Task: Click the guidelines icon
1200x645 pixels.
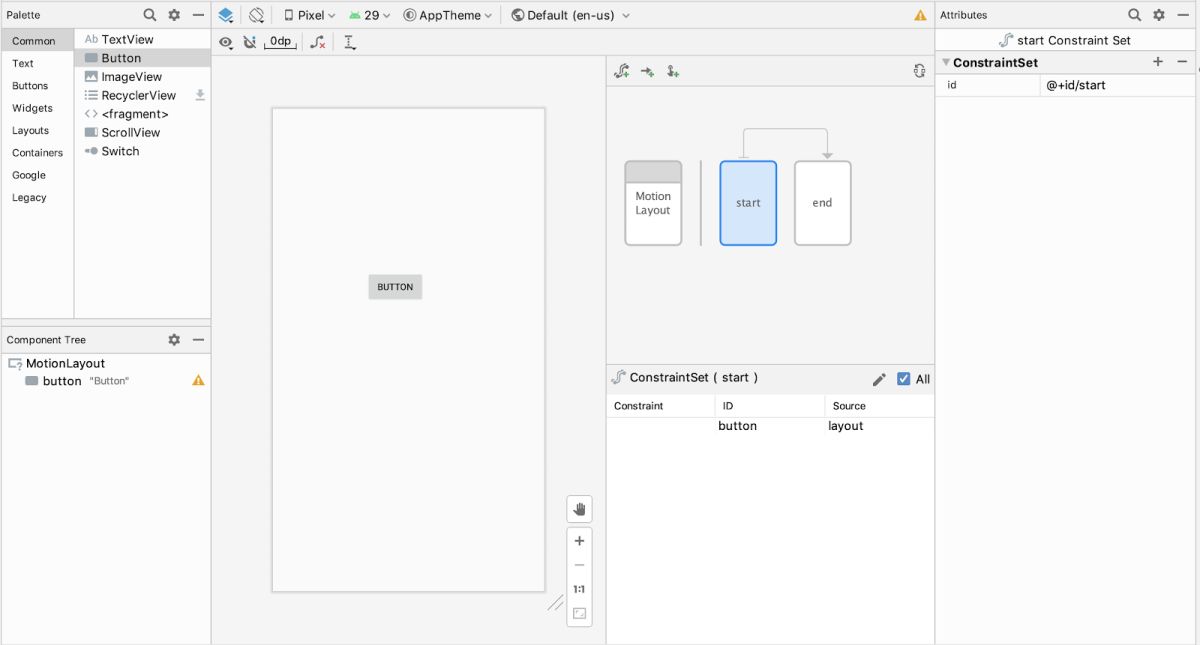Action: pyautogui.click(x=349, y=42)
